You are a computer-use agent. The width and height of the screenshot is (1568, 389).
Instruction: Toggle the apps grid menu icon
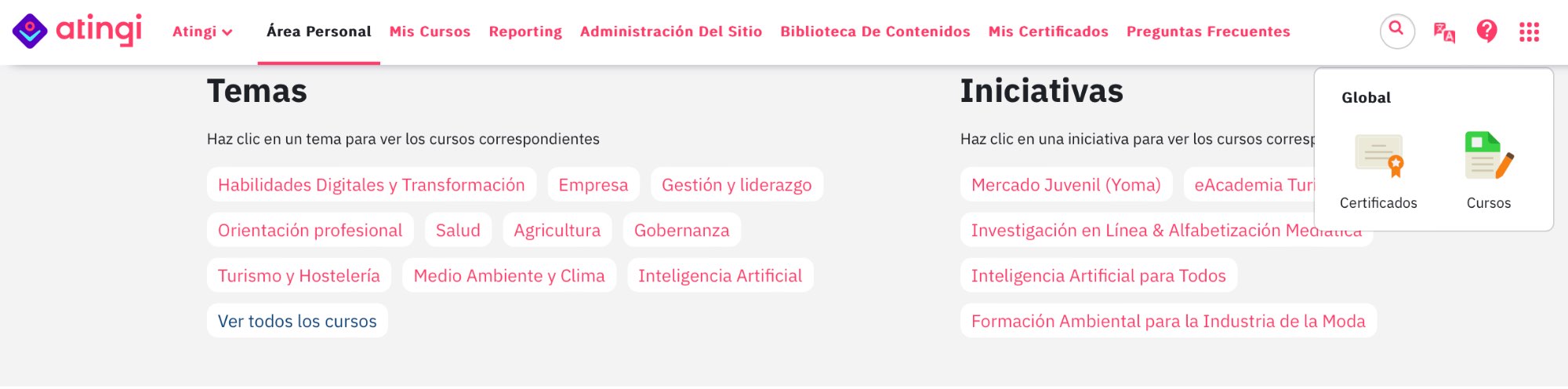coord(1529,31)
